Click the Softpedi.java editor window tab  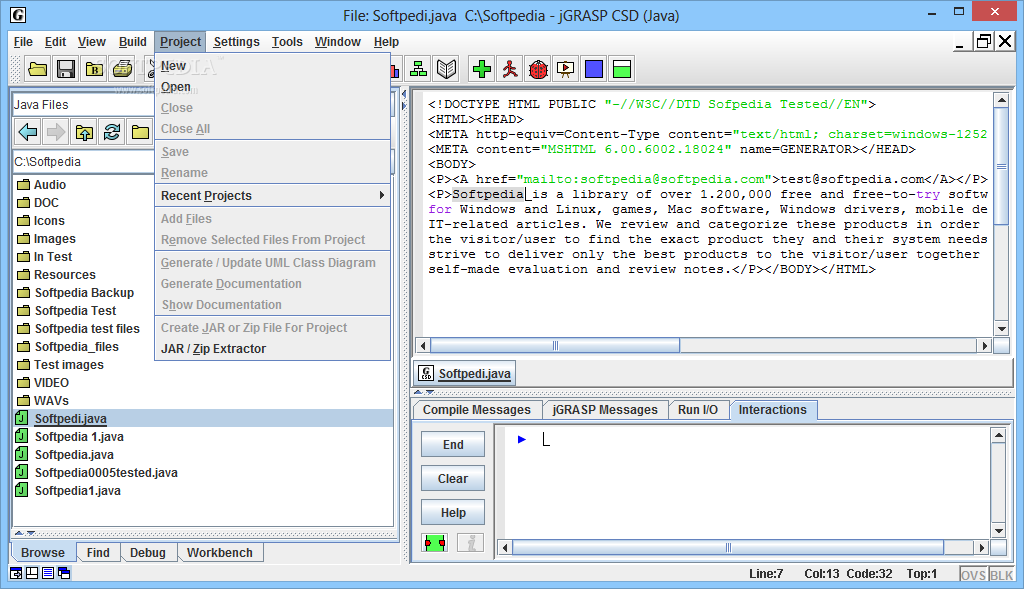coord(465,374)
